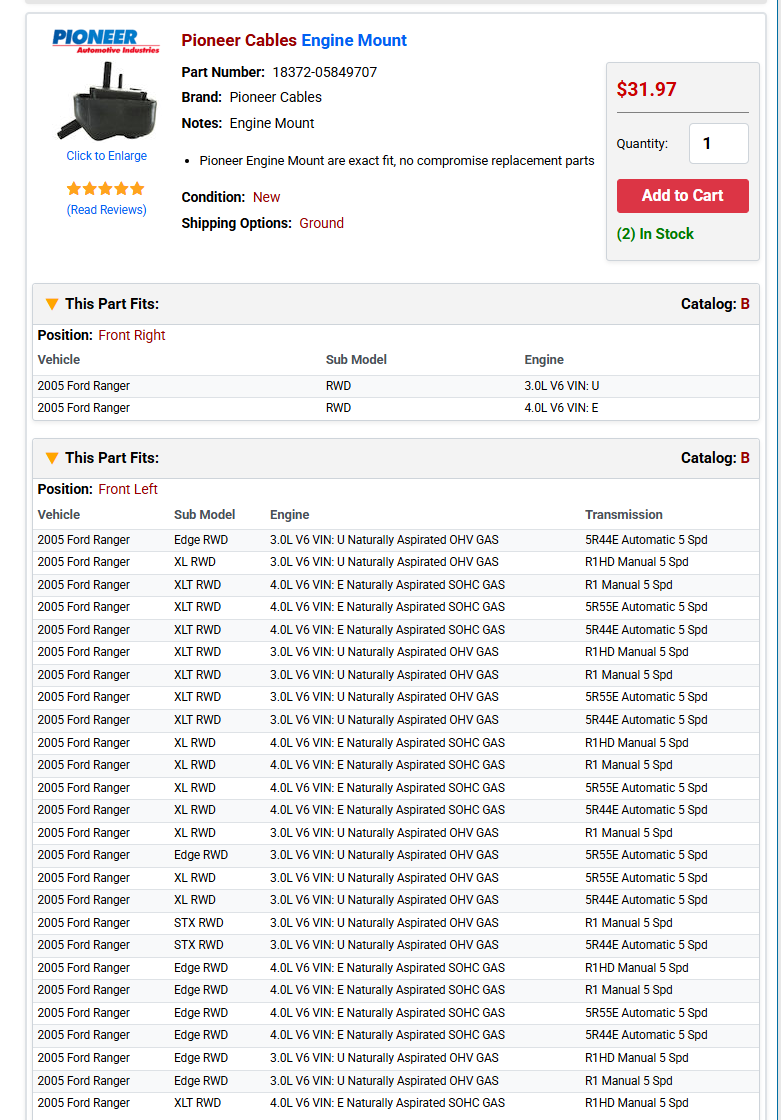Click the '(2) In Stock' availability text

pos(655,234)
